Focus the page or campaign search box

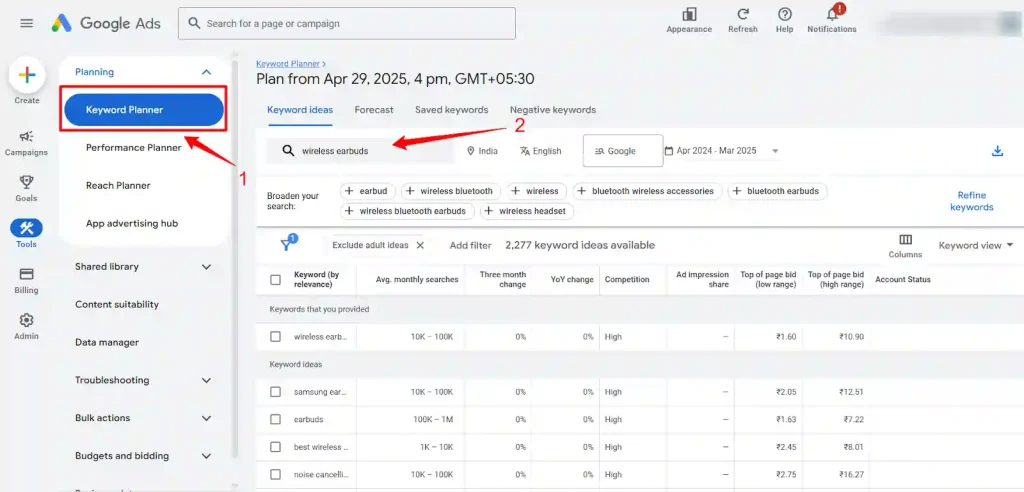pyautogui.click(x=347, y=24)
